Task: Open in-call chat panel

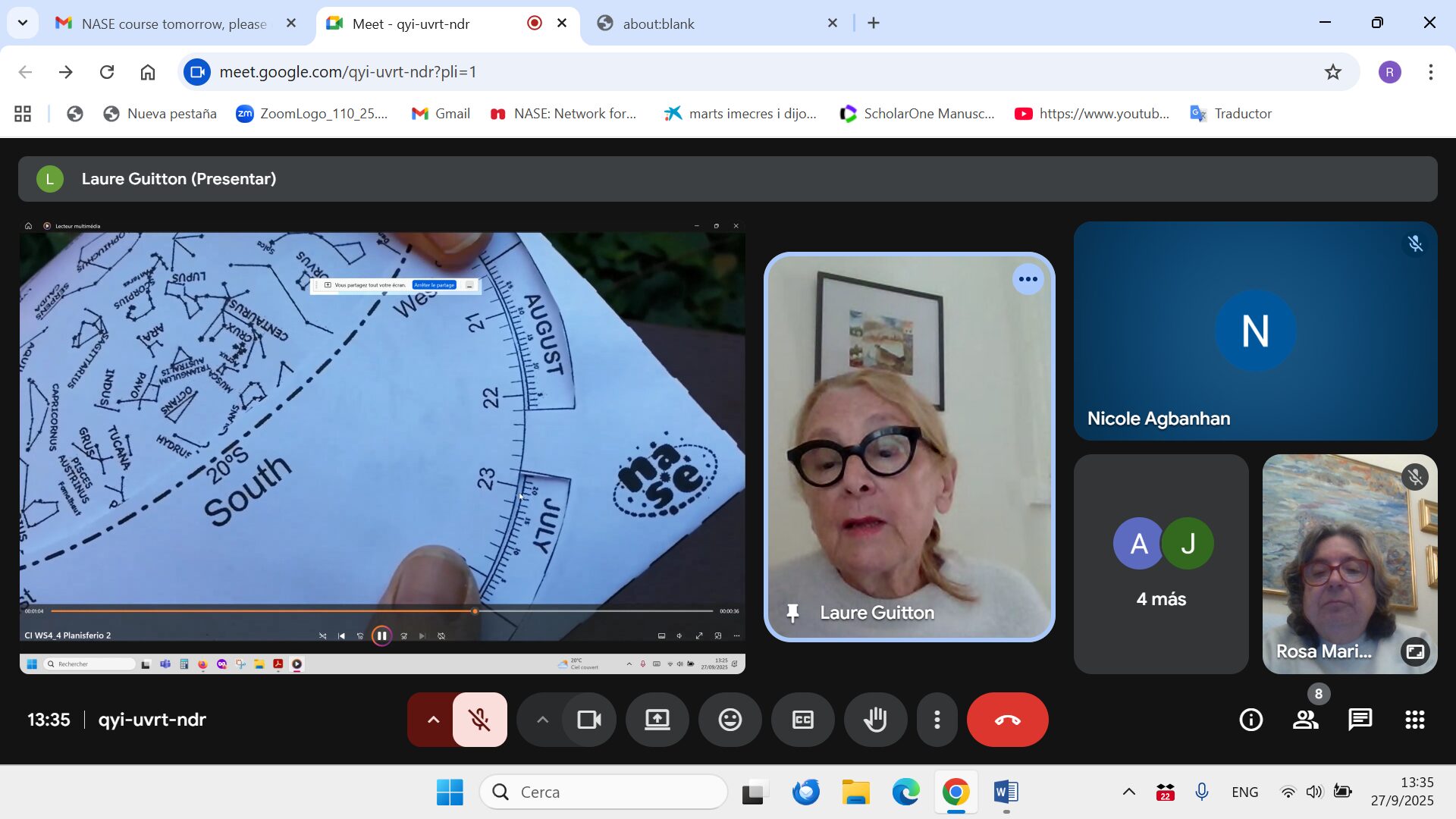Action: point(1360,720)
